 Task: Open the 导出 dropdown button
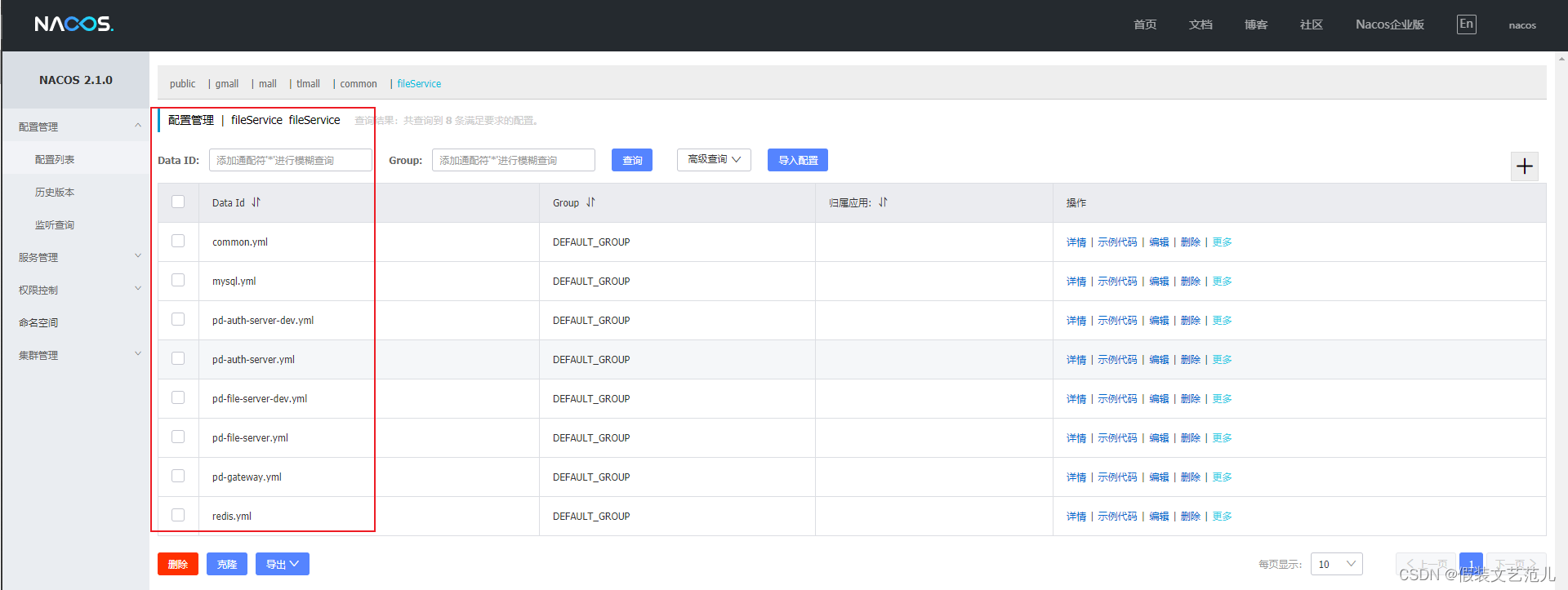283,564
